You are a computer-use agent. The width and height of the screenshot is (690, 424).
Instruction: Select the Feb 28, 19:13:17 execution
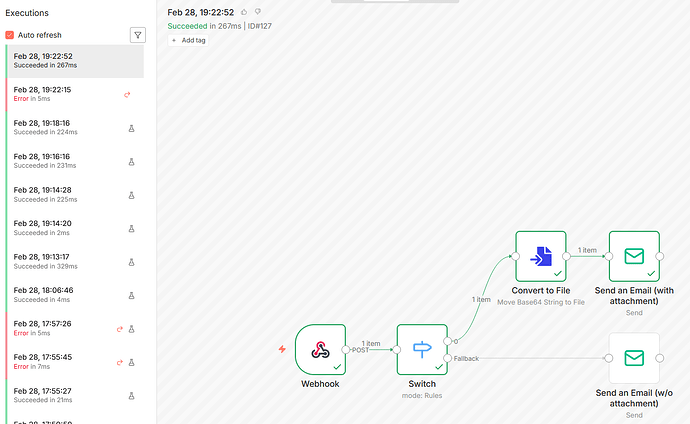pos(75,261)
